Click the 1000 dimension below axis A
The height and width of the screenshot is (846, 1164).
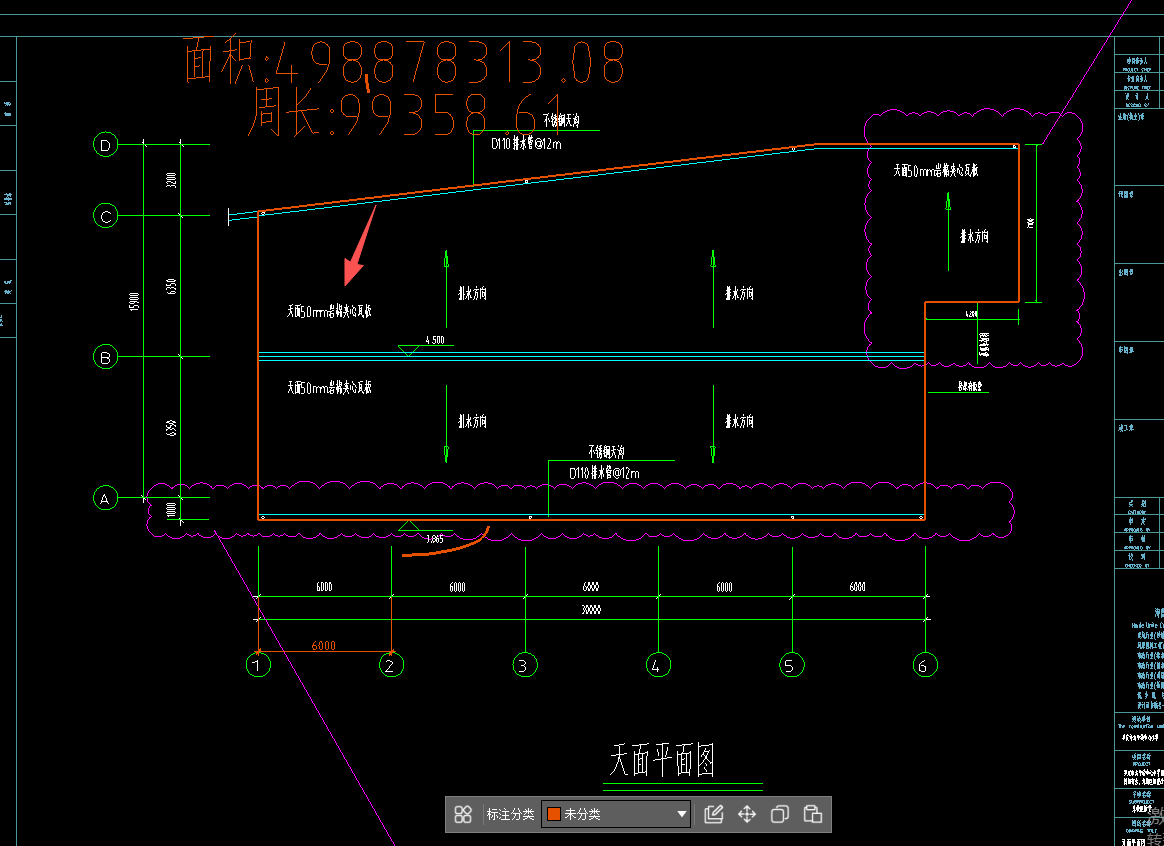(171, 510)
